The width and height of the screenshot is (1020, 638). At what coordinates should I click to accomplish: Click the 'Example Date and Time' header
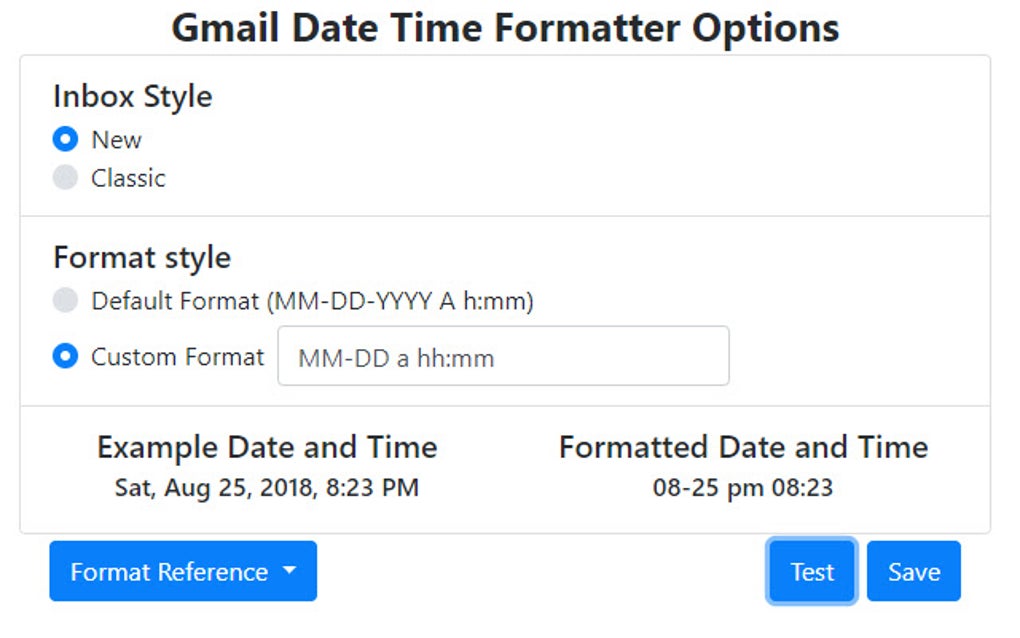266,447
